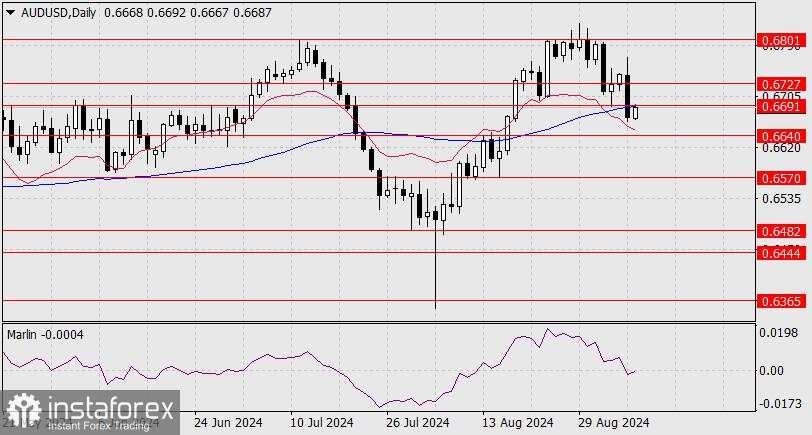Click the OHLC values 0.6668 0.6692 0.6667 0.6687
Screen dimensions: 812x435
pyautogui.click(x=187, y=12)
